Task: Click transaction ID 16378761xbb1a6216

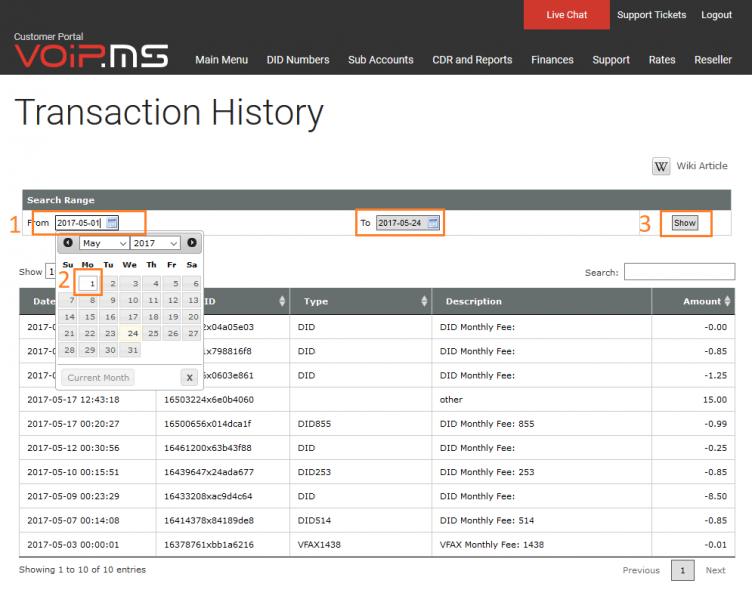Action: pyautogui.click(x=209, y=545)
